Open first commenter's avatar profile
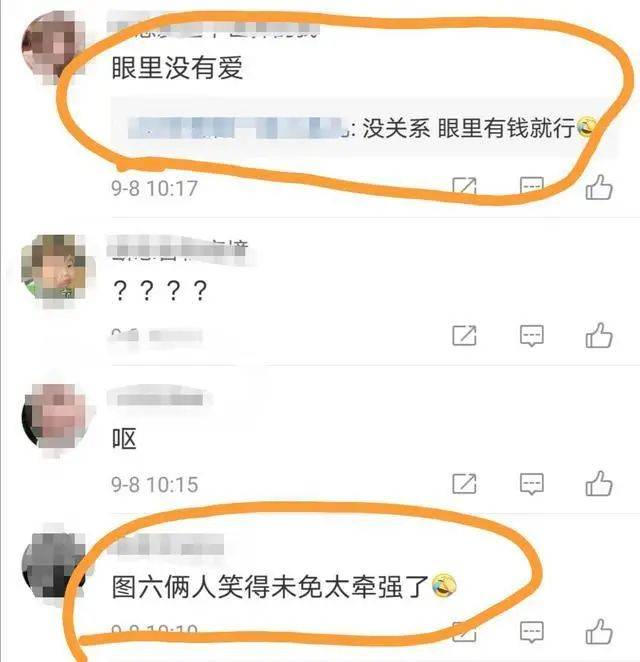Screen dimensions: 640x662 pos(54,46)
